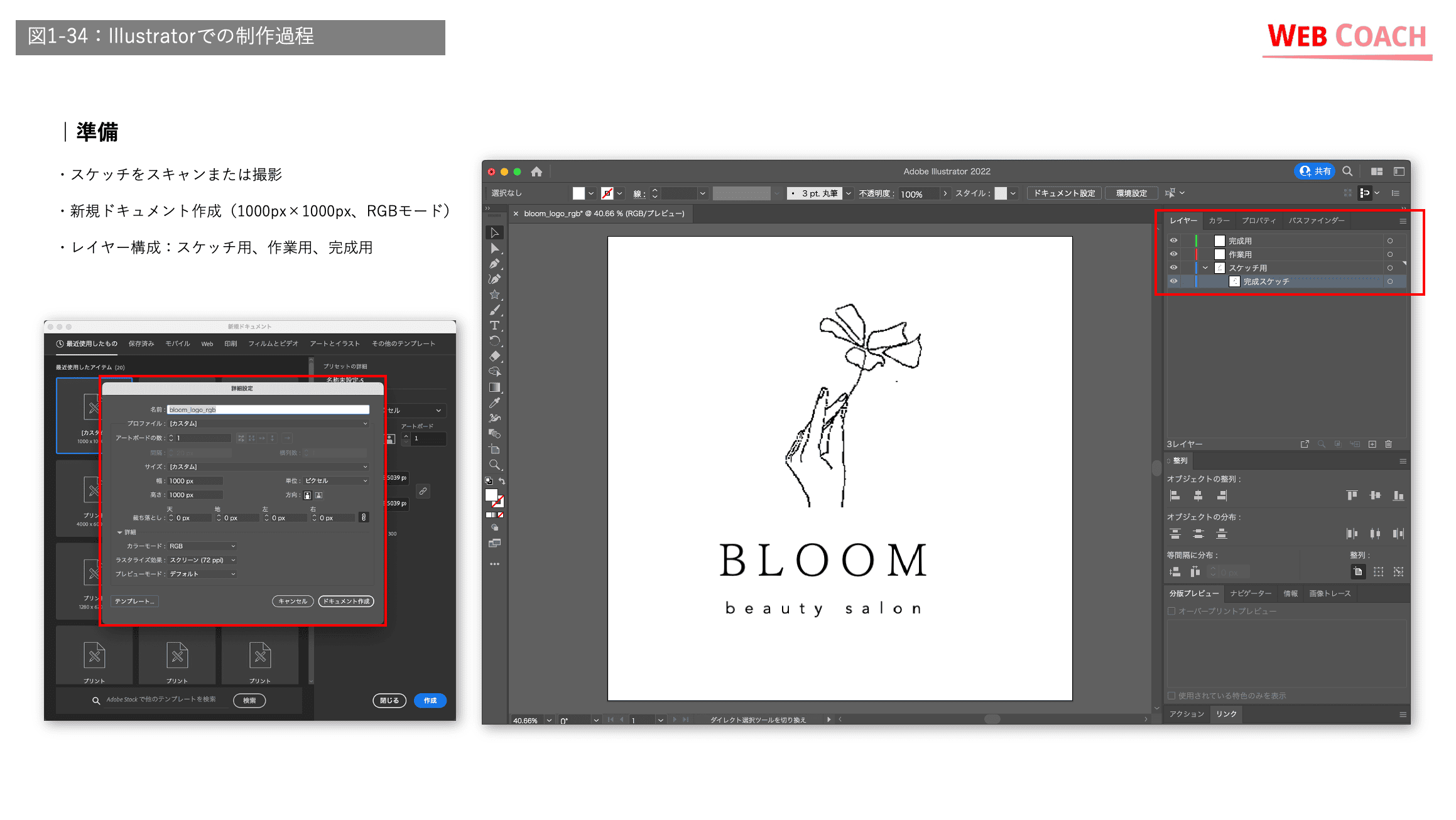Click the vertical align top icon

coord(1352,496)
